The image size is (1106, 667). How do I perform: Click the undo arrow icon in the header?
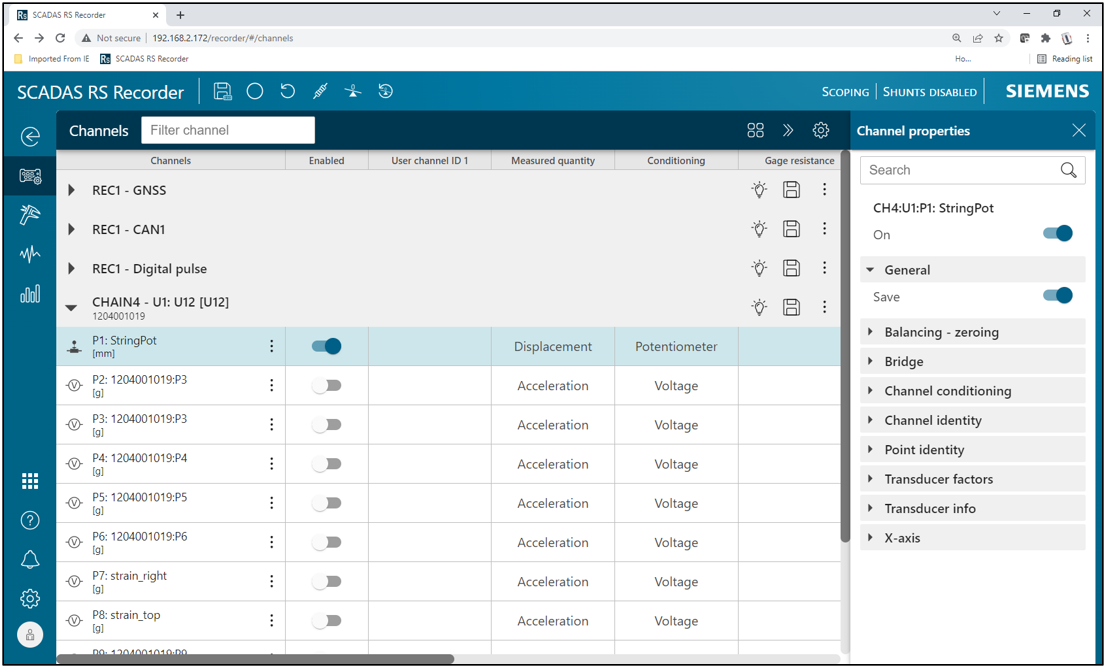288,92
